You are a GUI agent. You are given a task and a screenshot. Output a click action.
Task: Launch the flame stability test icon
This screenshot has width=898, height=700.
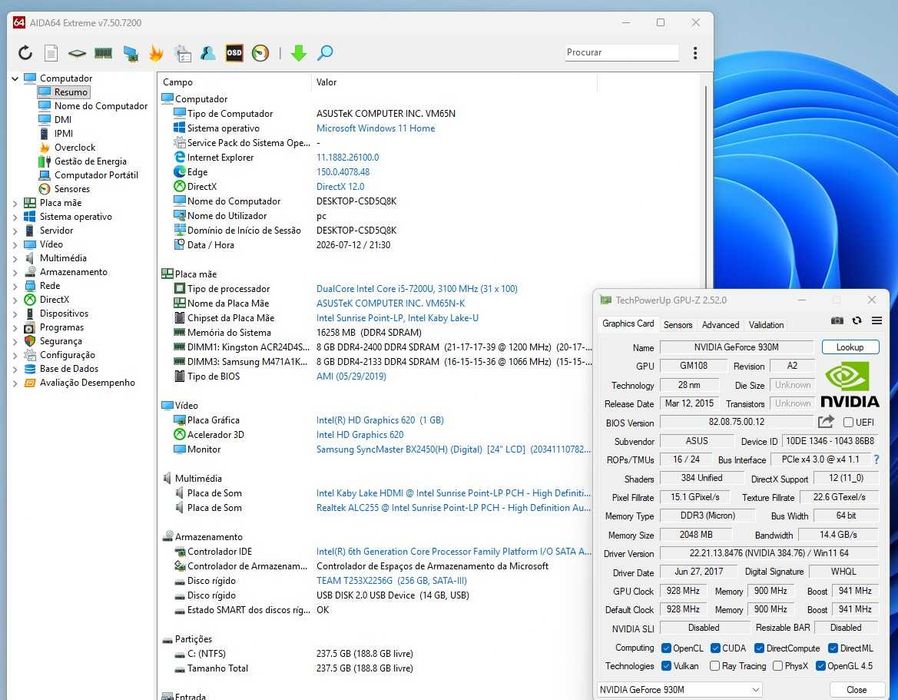[x=156, y=53]
